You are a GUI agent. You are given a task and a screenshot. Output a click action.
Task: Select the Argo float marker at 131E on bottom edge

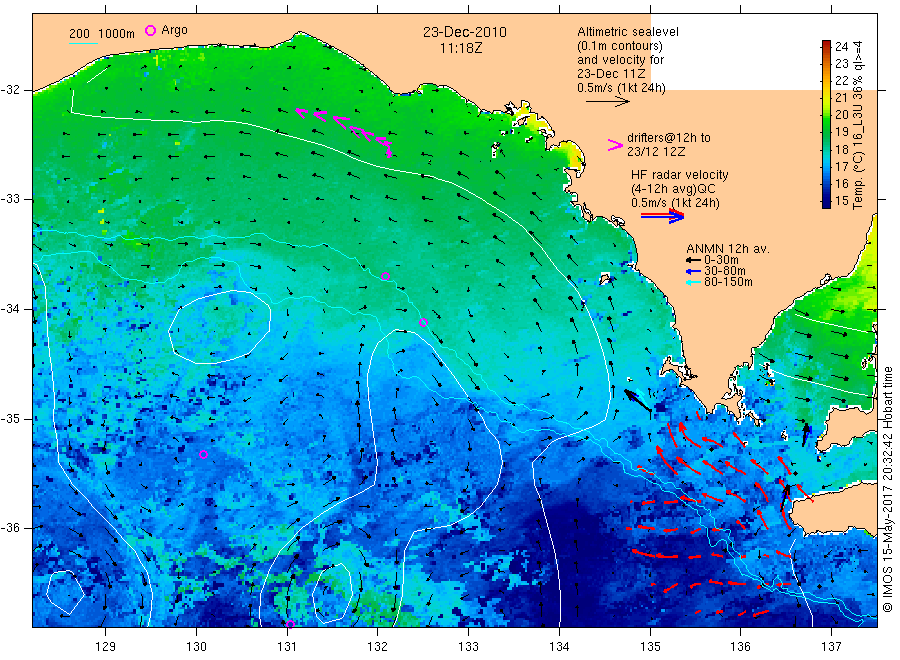290,624
